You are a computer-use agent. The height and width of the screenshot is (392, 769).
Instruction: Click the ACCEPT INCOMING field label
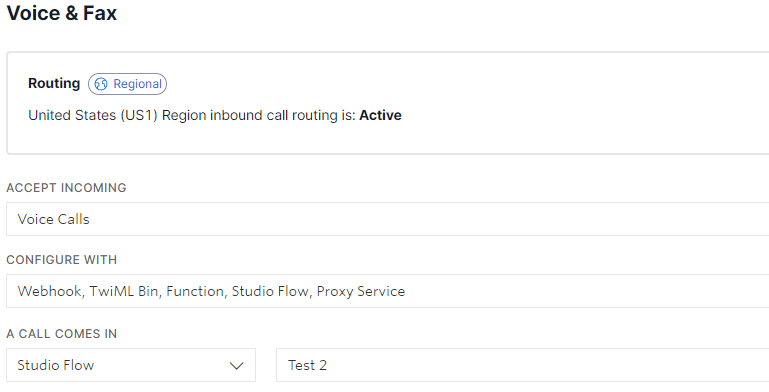(x=66, y=188)
